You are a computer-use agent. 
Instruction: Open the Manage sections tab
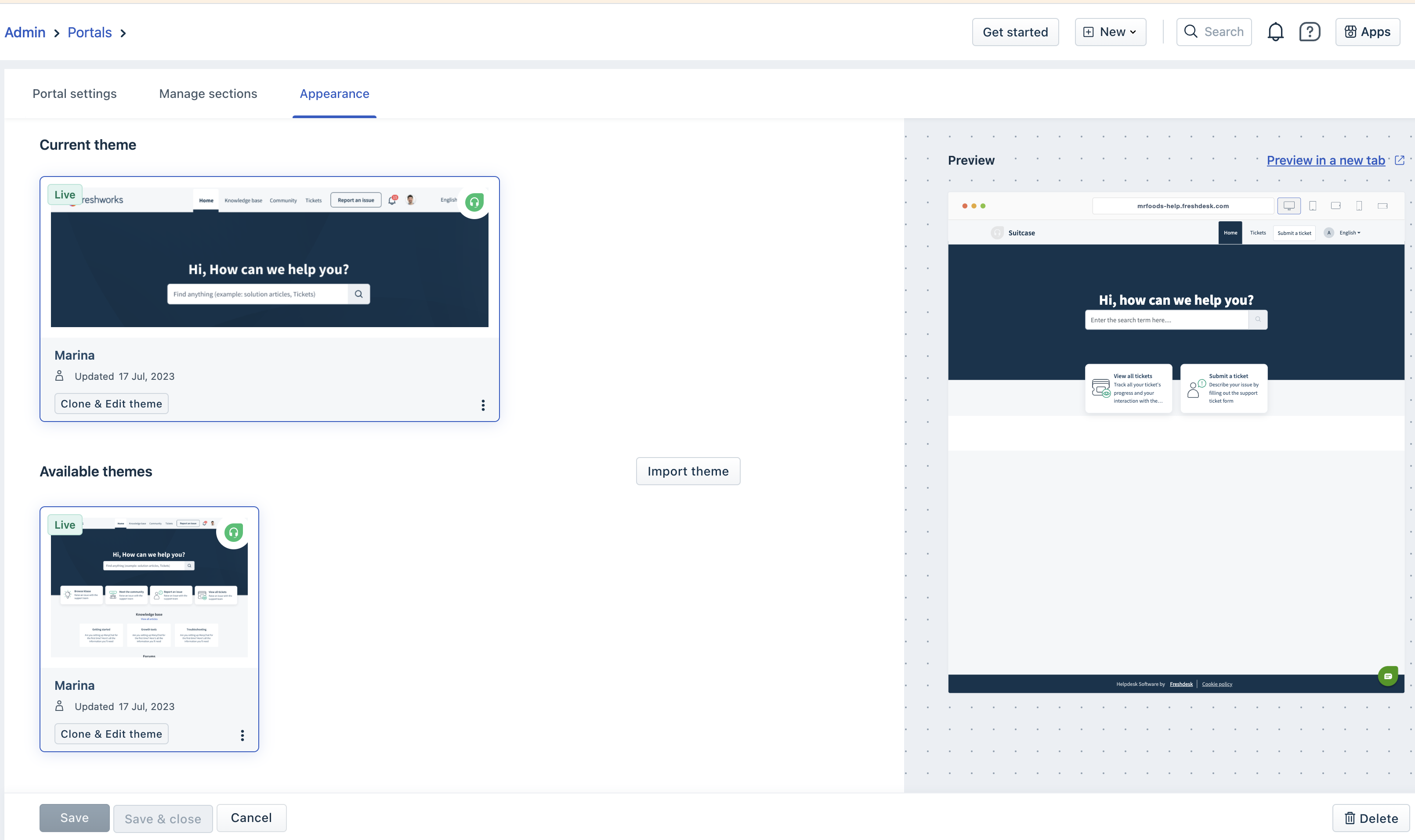tap(208, 94)
